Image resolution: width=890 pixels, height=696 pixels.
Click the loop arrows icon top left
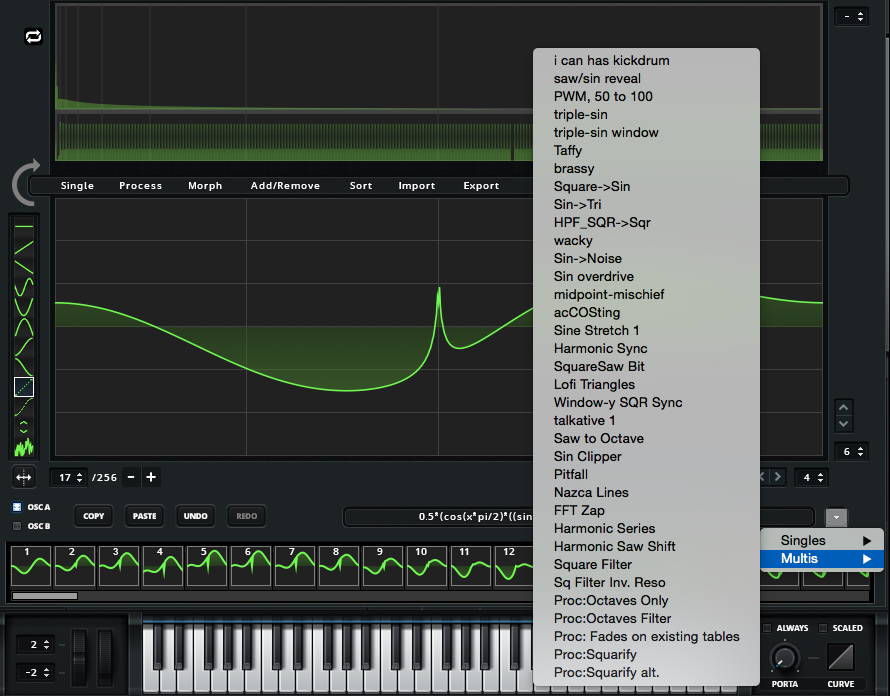click(x=33, y=35)
